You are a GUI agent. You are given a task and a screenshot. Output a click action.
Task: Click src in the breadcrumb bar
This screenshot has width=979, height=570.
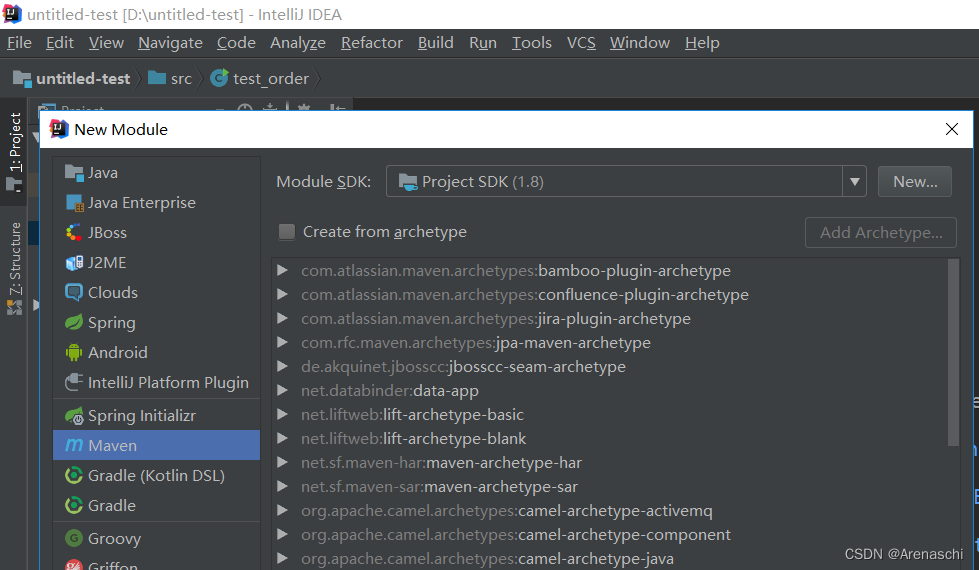[181, 79]
